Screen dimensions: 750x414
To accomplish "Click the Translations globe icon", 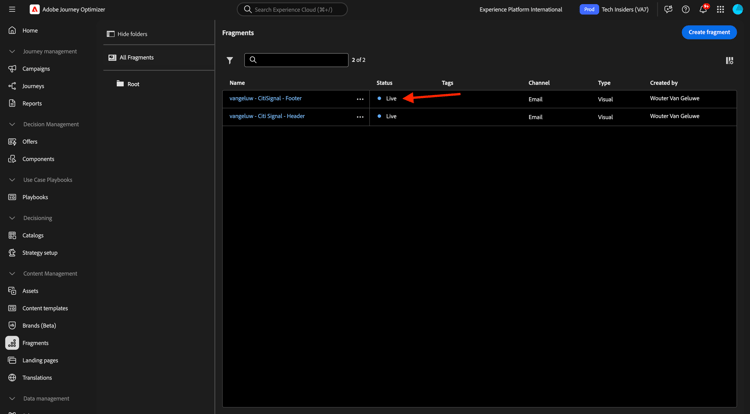I will click(12, 377).
